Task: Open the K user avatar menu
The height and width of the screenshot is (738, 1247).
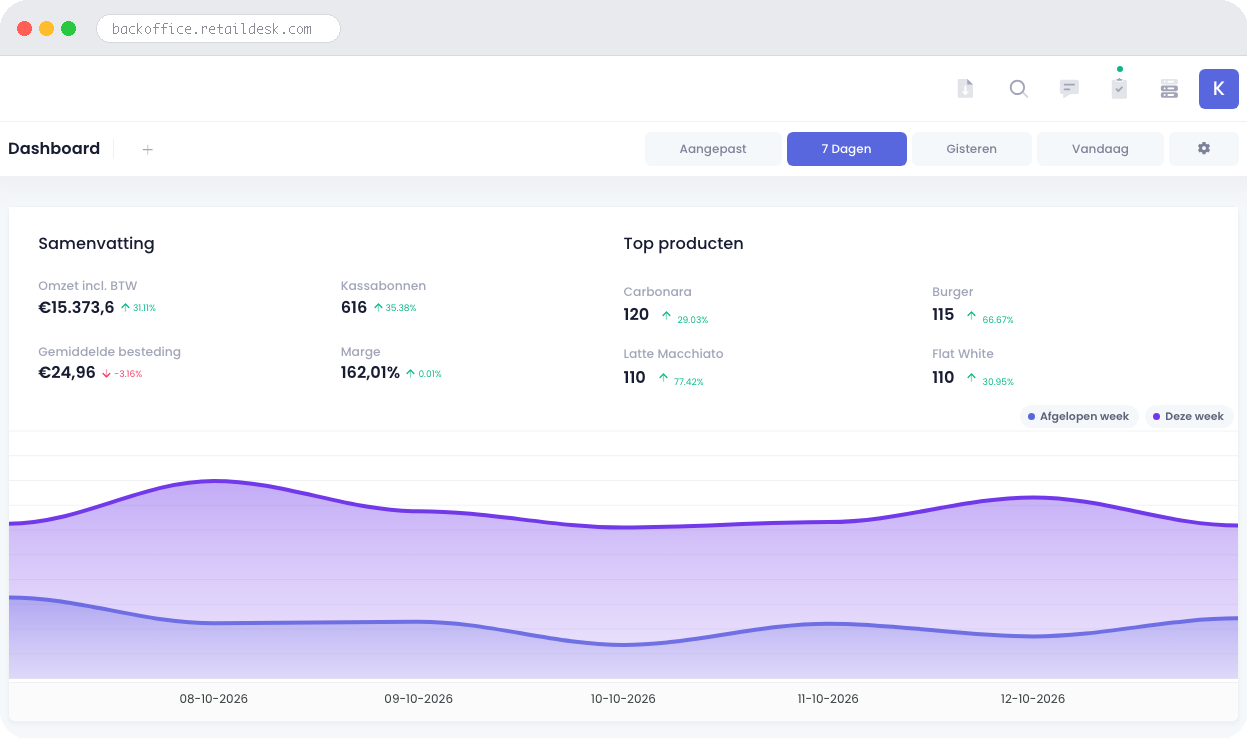Action: click(1218, 89)
